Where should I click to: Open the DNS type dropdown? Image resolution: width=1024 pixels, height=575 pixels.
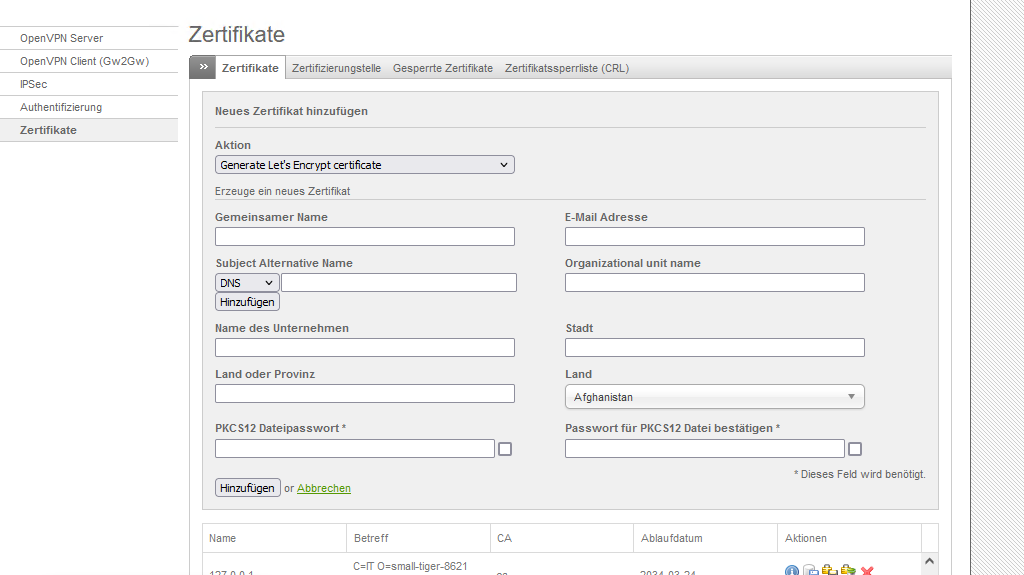click(247, 283)
